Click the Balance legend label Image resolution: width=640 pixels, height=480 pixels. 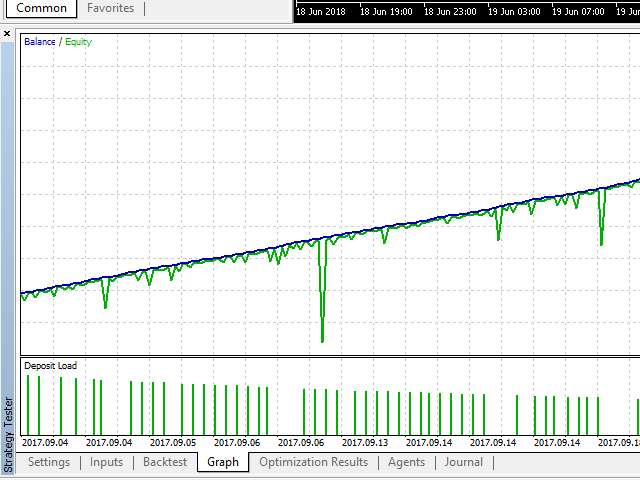[40, 42]
